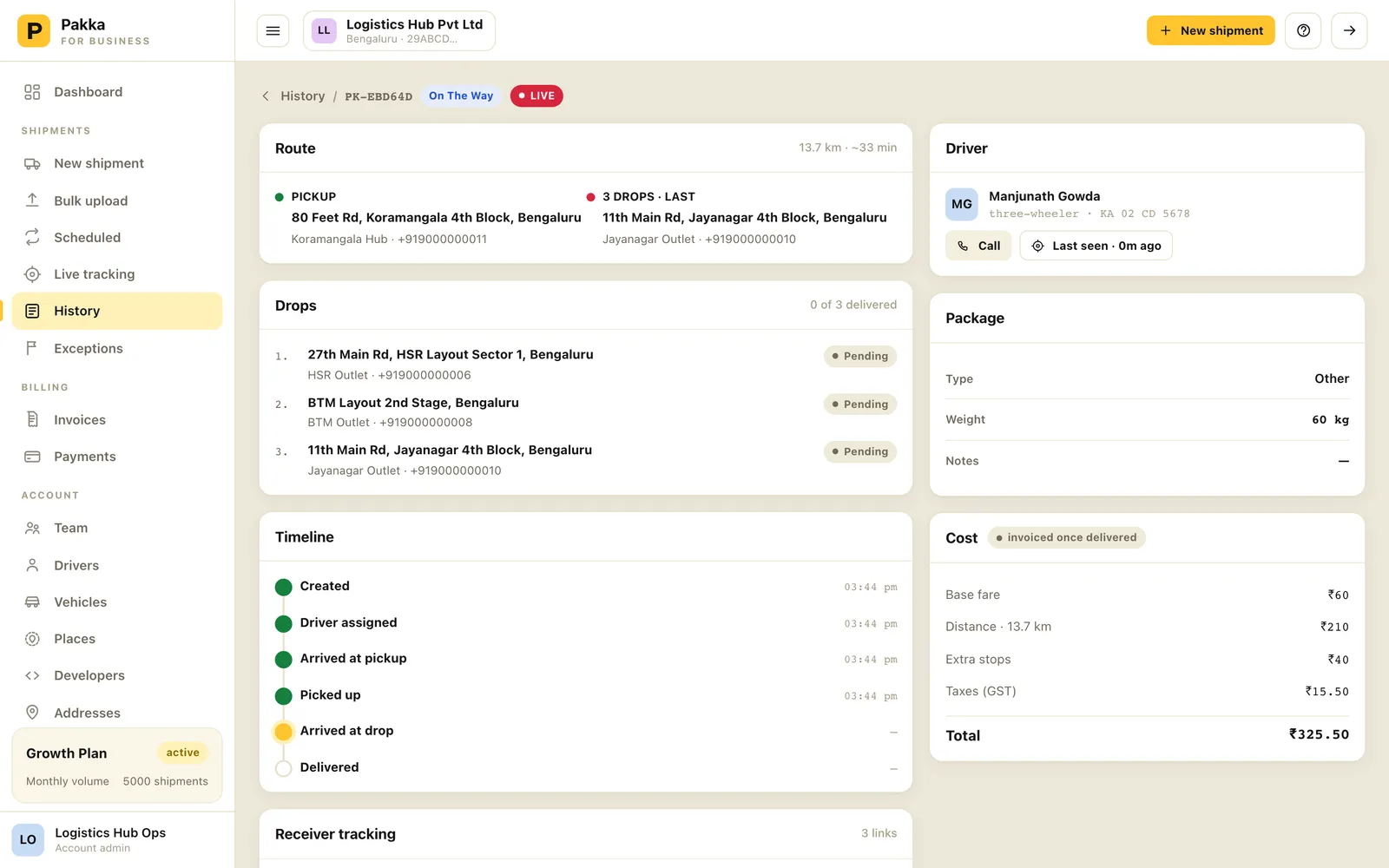Click the Vehicles car icon
This screenshot has height=868, width=1389.
tap(32, 602)
